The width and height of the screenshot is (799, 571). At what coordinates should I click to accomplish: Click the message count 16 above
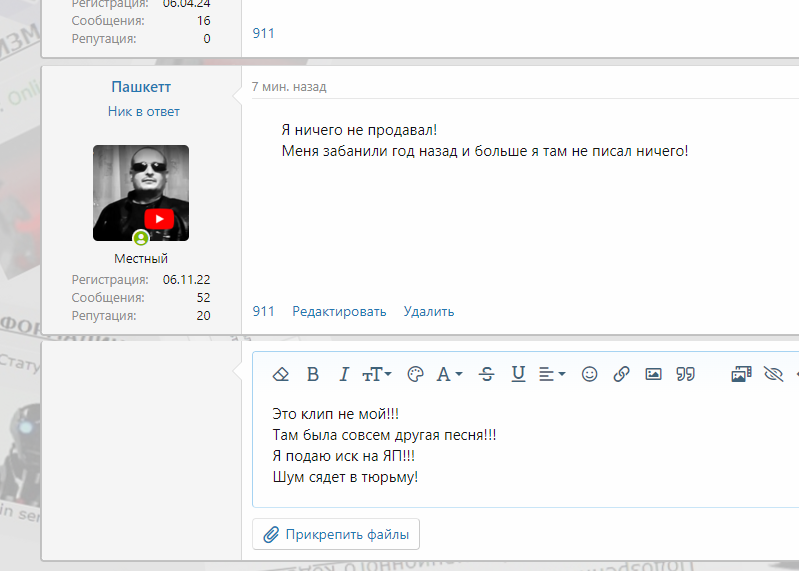click(x=204, y=21)
